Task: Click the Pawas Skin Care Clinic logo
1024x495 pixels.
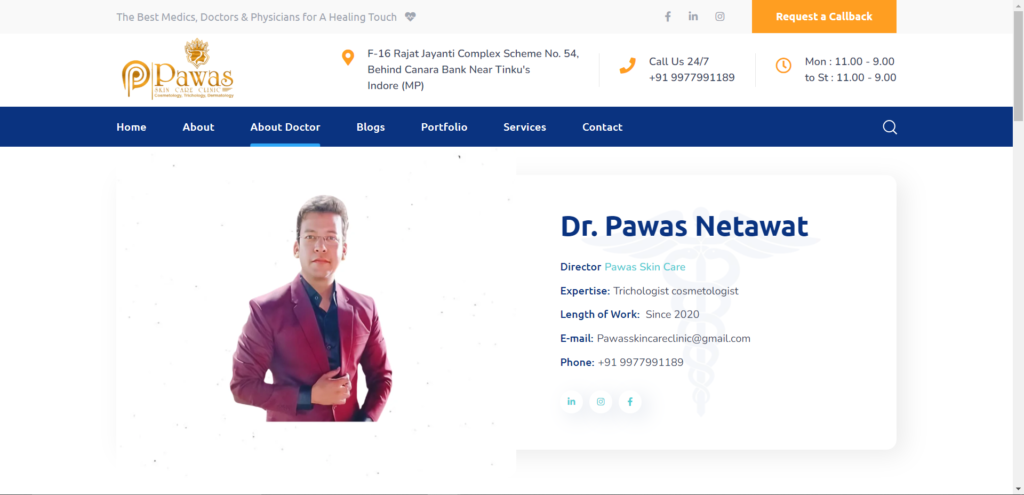Action: pyautogui.click(x=178, y=69)
